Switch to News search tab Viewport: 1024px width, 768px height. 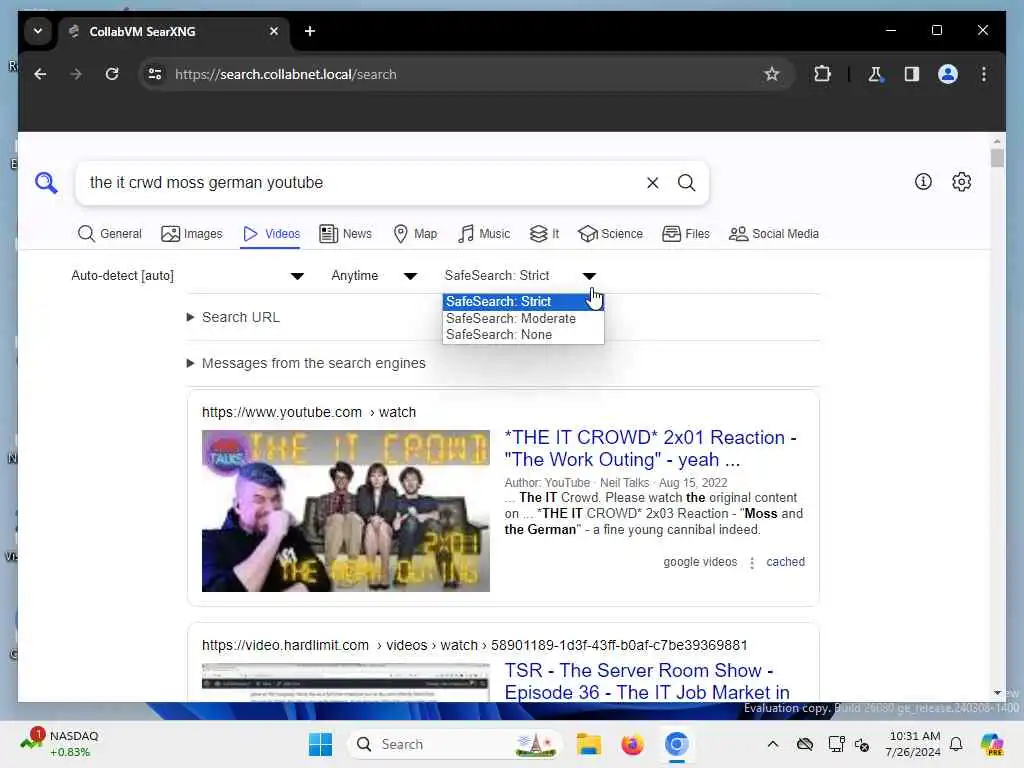[x=345, y=234]
